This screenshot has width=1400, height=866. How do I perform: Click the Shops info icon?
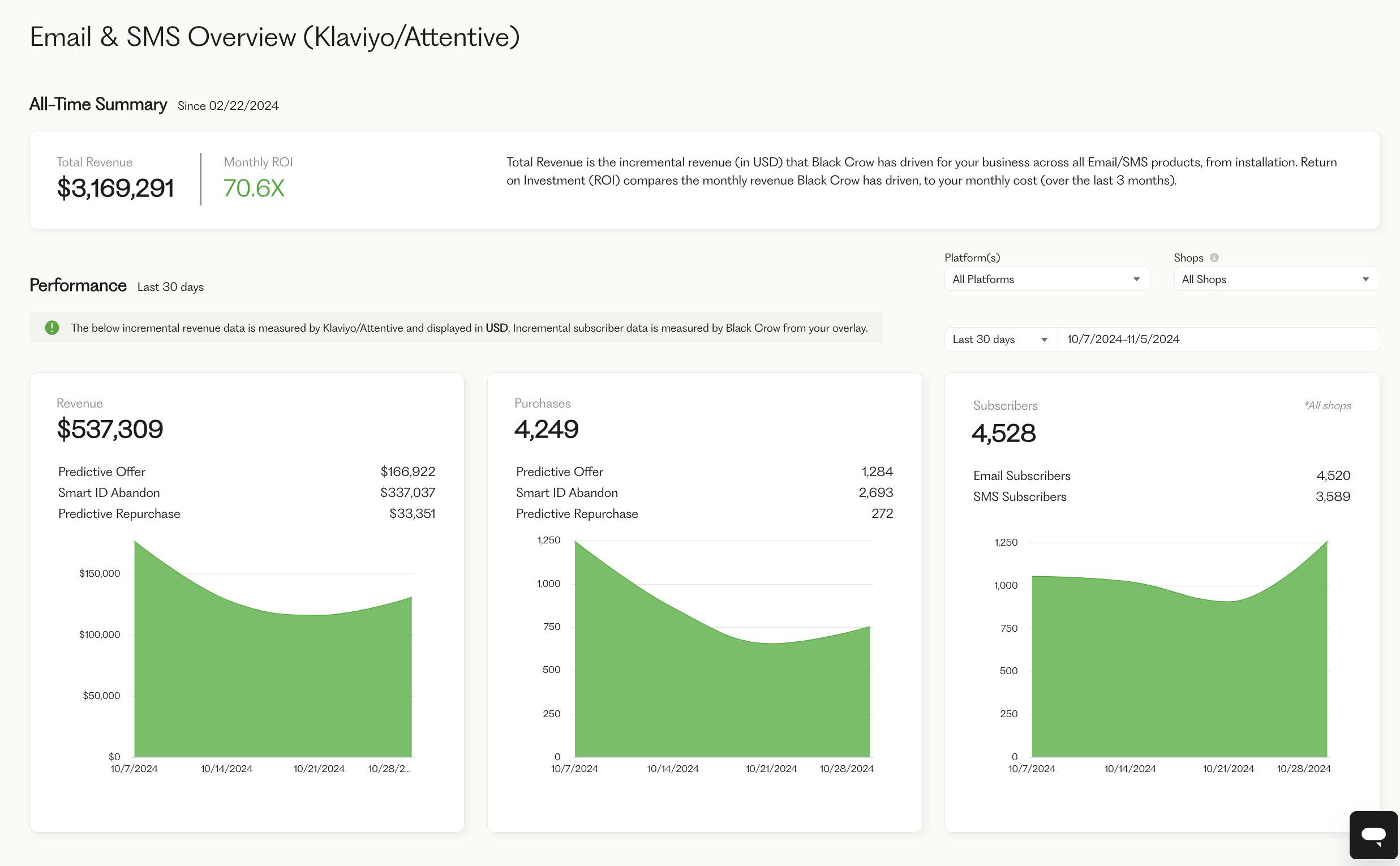coord(1214,258)
